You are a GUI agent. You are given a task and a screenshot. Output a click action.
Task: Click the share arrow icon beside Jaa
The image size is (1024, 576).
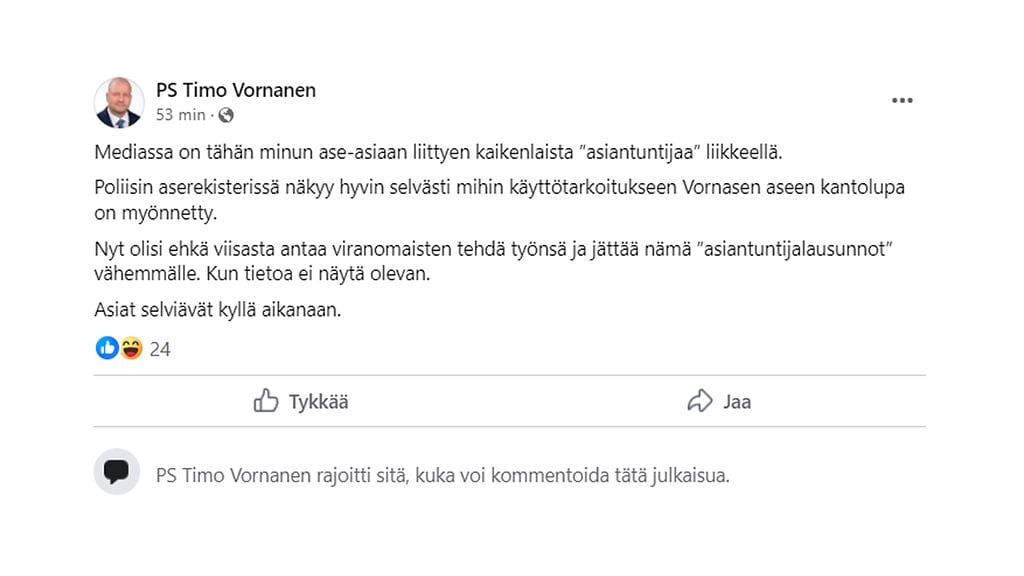698,400
